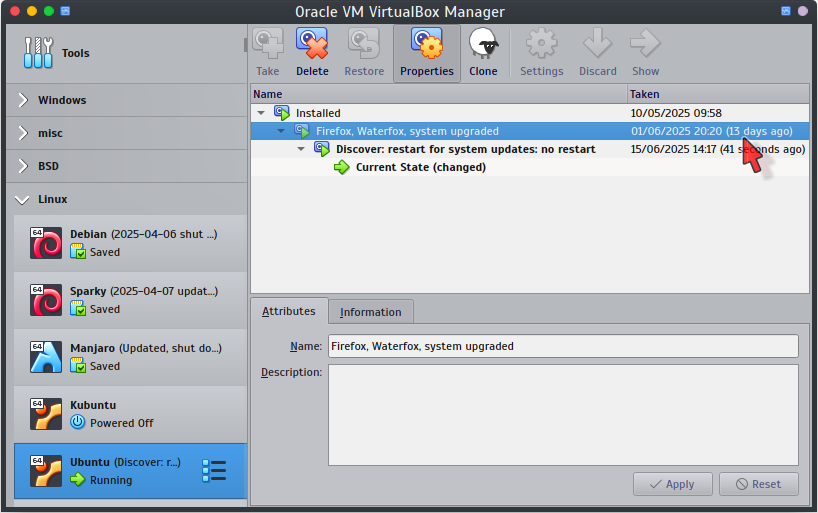The width and height of the screenshot is (818, 513).
Task: Click the Show VM window arrow icon
Action: tap(645, 44)
